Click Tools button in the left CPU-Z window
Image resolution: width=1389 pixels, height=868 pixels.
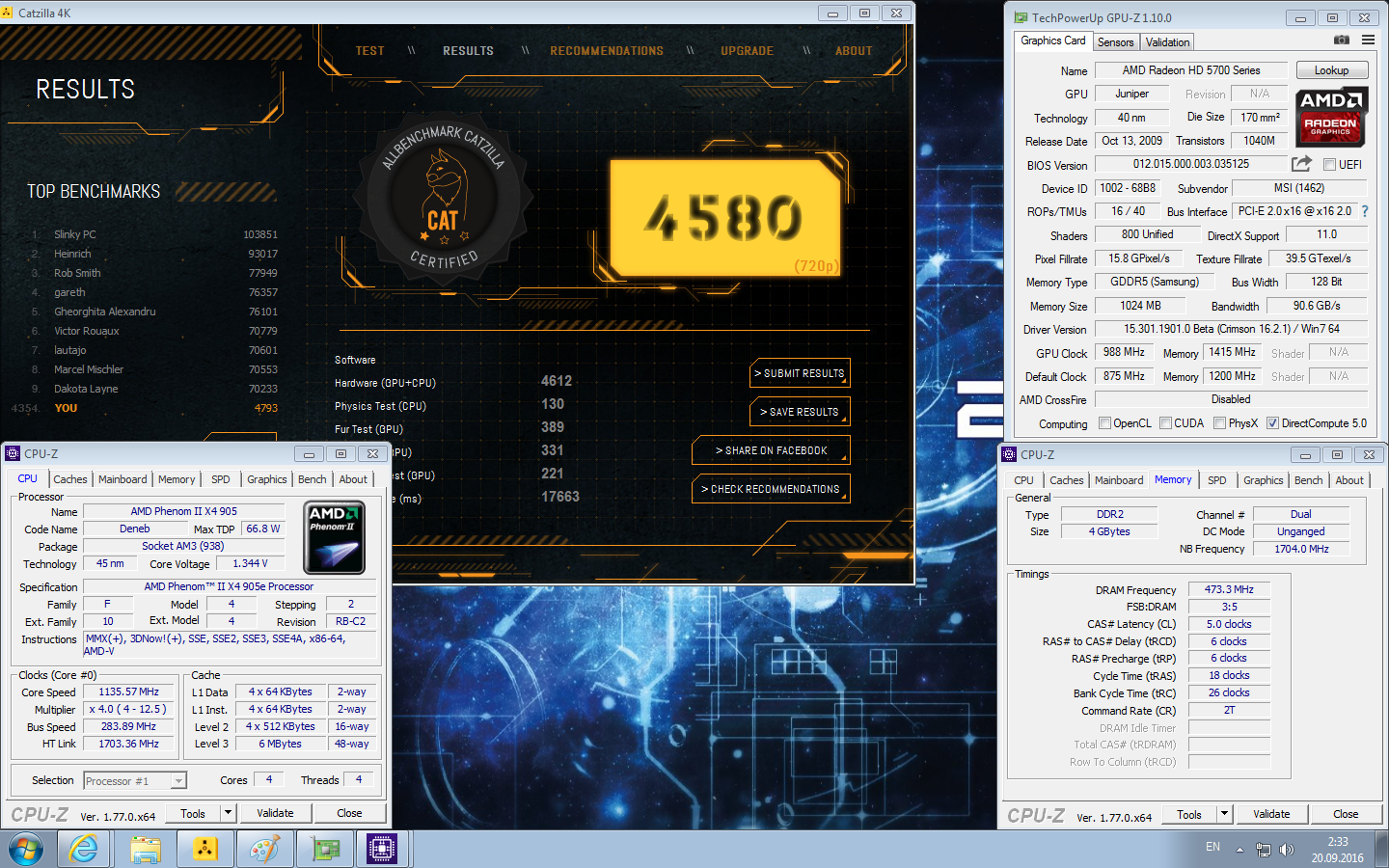click(x=193, y=813)
